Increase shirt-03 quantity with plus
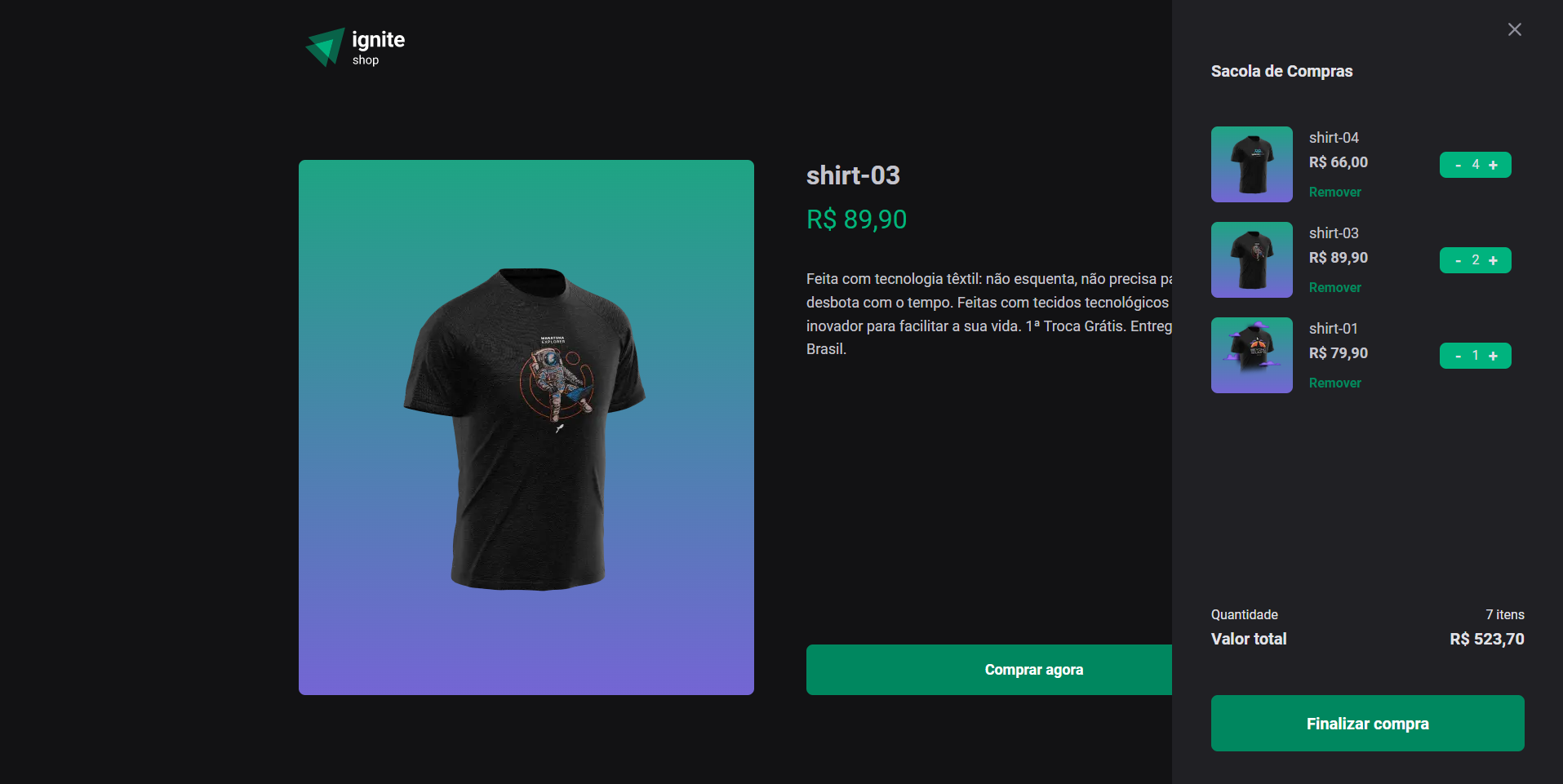Image resolution: width=1563 pixels, height=784 pixels. (x=1493, y=260)
